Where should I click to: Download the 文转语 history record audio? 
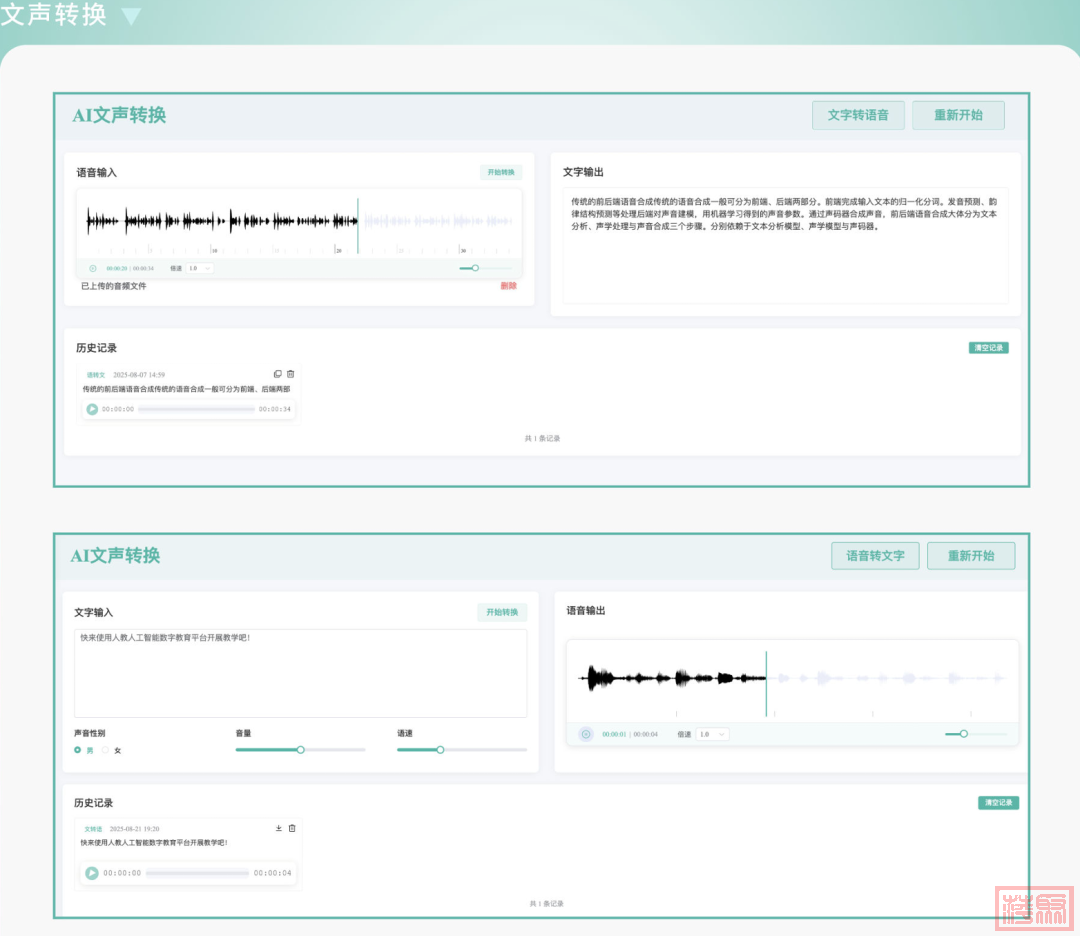[279, 828]
